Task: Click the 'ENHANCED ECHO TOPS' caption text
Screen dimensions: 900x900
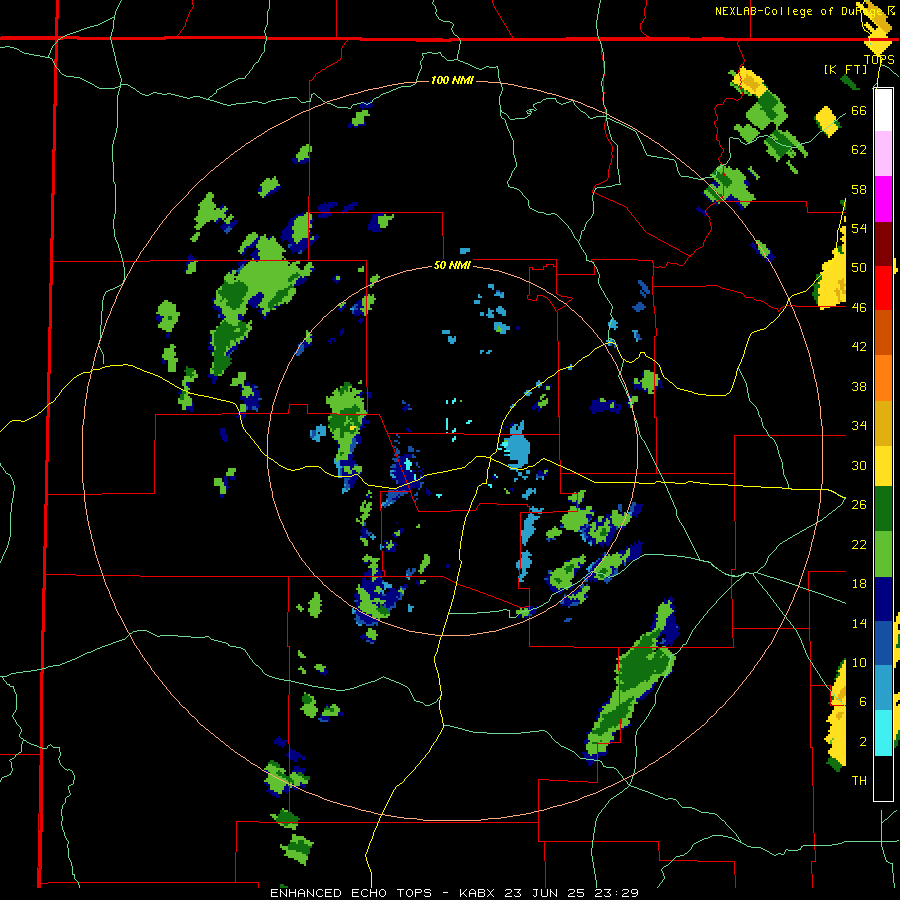Action: 351,893
